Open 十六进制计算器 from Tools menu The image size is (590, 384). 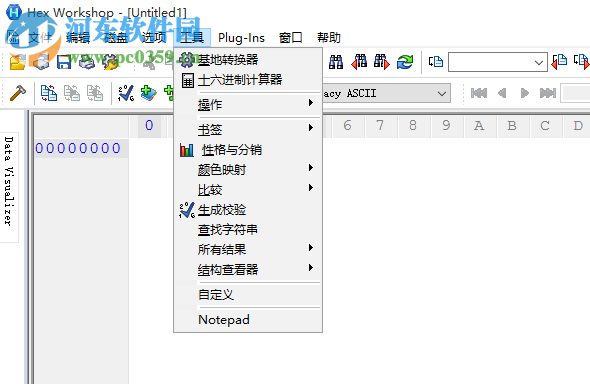click(248, 80)
